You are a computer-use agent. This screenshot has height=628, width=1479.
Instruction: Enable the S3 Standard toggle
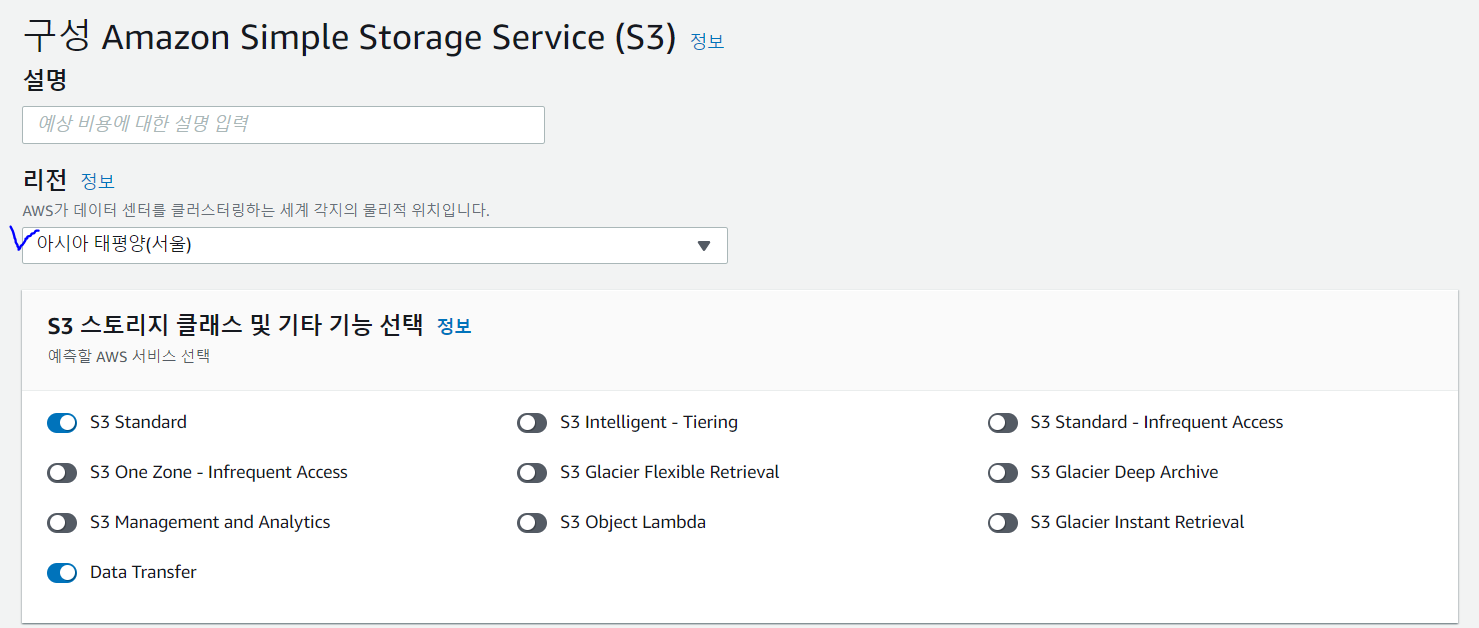click(x=62, y=423)
